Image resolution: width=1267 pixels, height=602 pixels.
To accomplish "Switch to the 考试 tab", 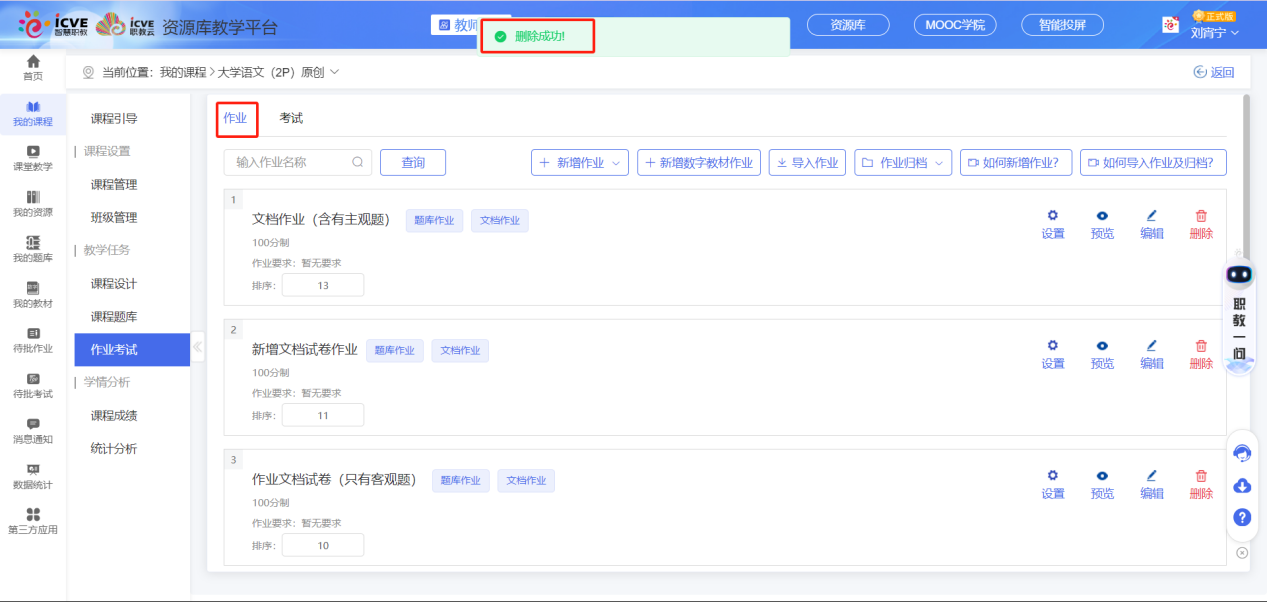I will [x=291, y=116].
